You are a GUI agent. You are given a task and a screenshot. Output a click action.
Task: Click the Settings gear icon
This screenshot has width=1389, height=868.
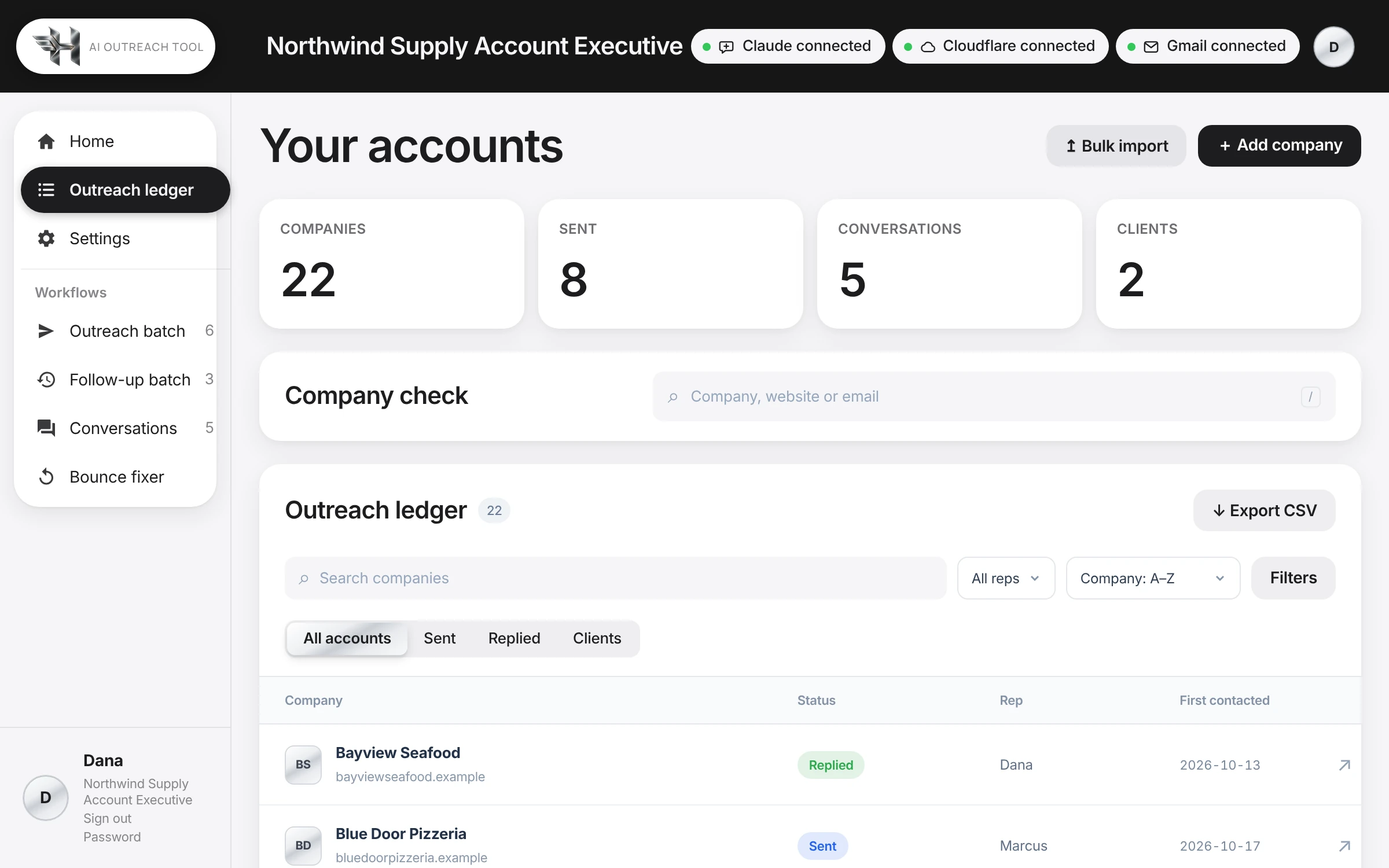[x=46, y=238]
